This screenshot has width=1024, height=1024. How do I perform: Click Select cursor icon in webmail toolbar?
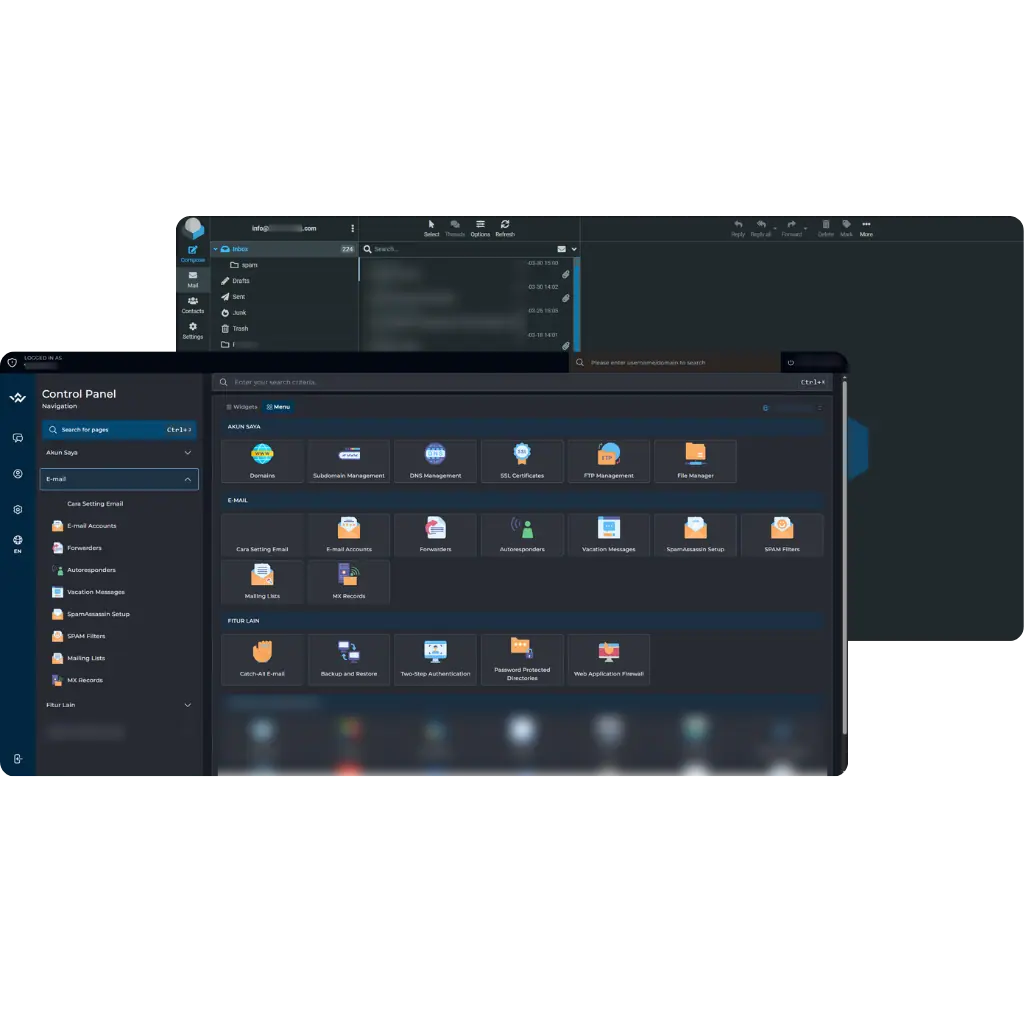click(x=432, y=228)
